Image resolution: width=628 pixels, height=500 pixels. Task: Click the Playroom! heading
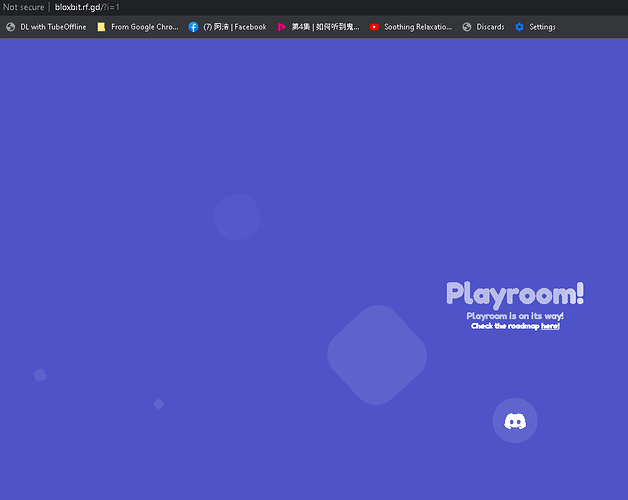(515, 294)
